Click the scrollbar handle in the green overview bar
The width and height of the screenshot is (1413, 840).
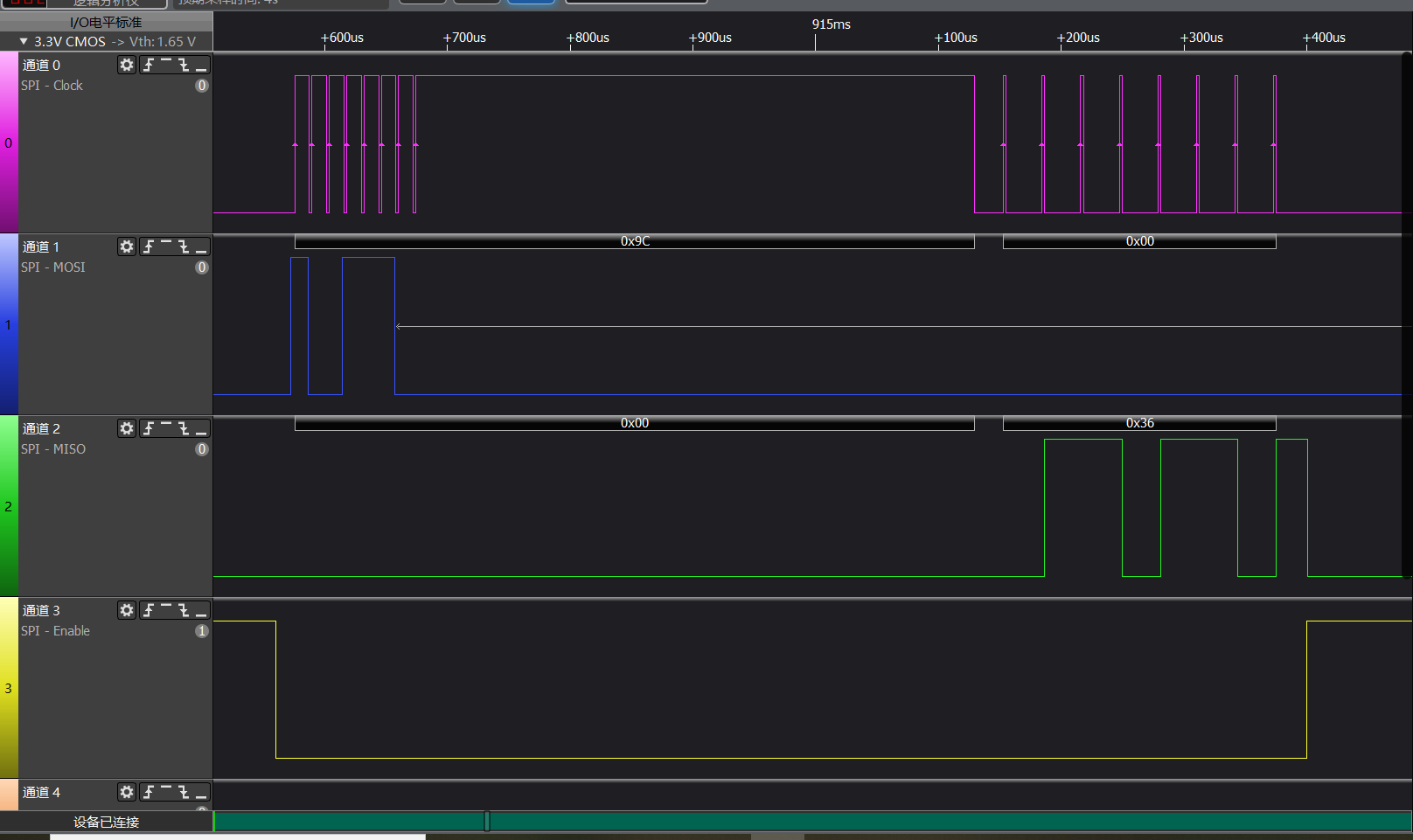(x=487, y=821)
